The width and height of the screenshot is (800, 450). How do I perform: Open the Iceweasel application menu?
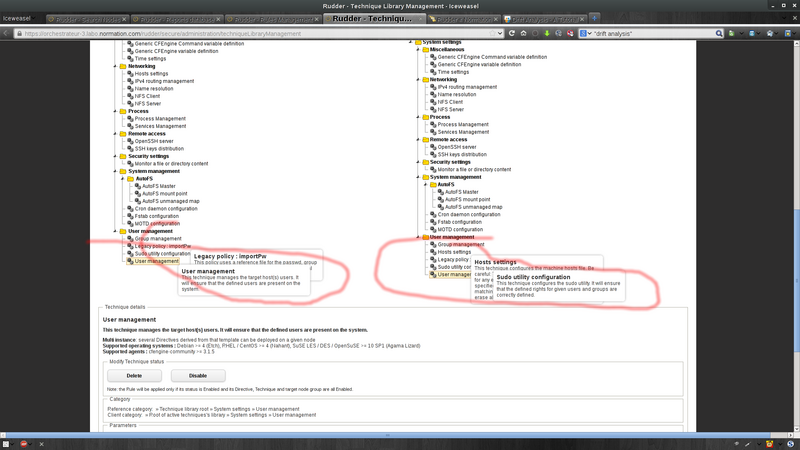[x=18, y=18]
